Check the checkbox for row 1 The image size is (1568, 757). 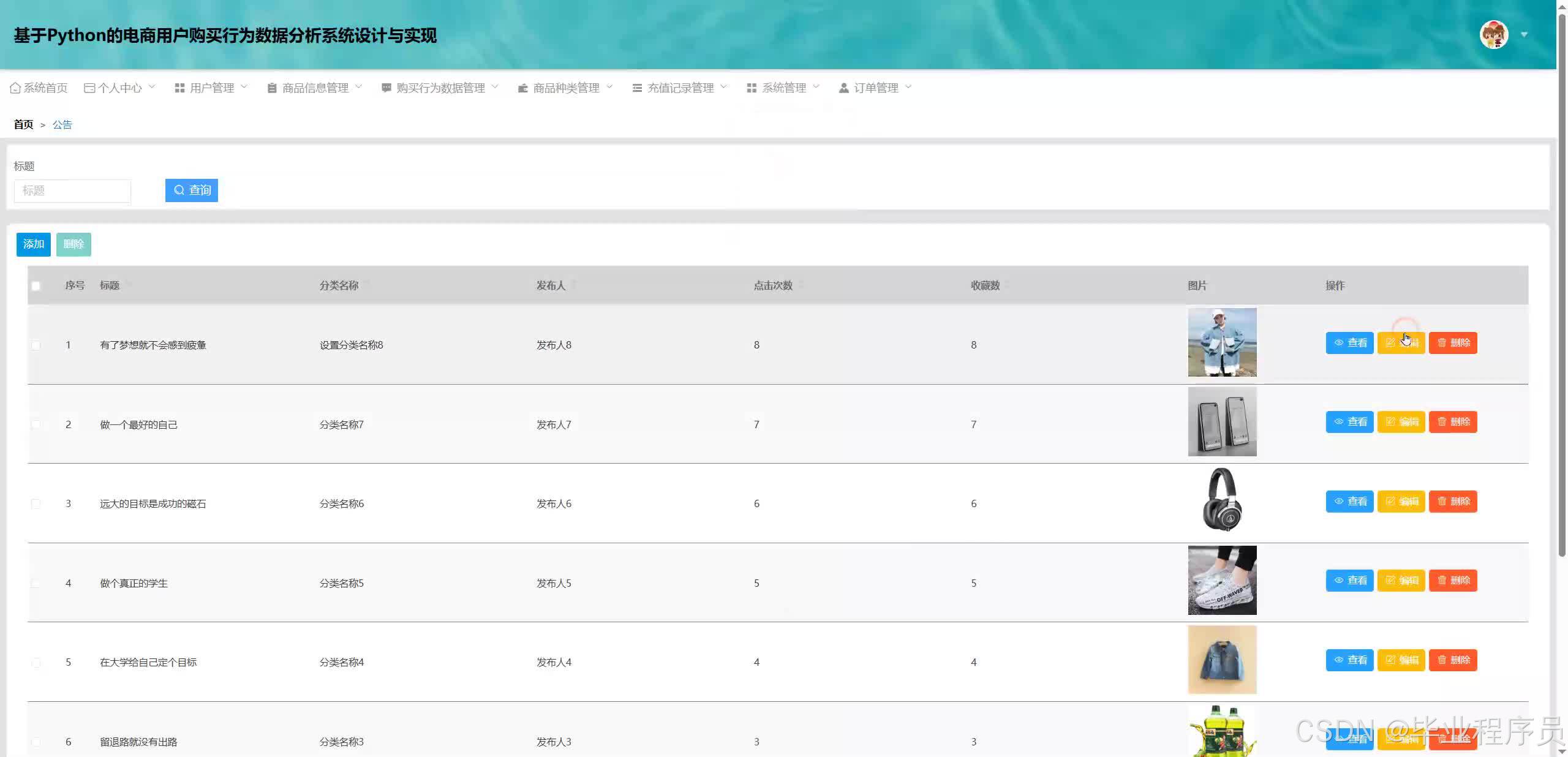click(36, 345)
